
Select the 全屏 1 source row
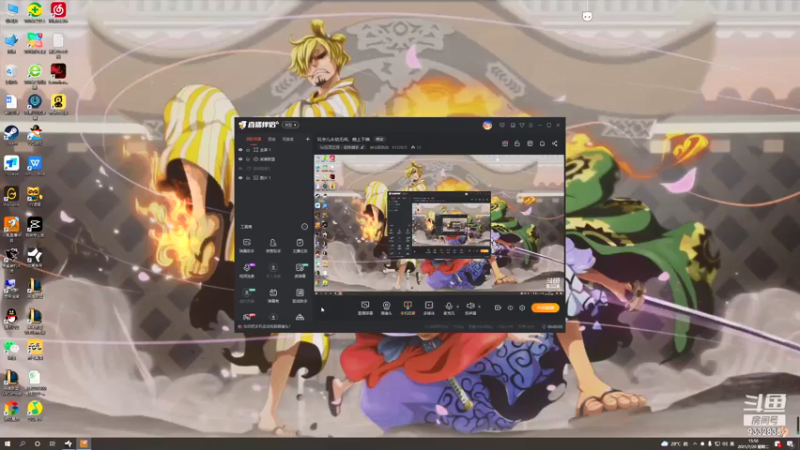pyautogui.click(x=273, y=150)
